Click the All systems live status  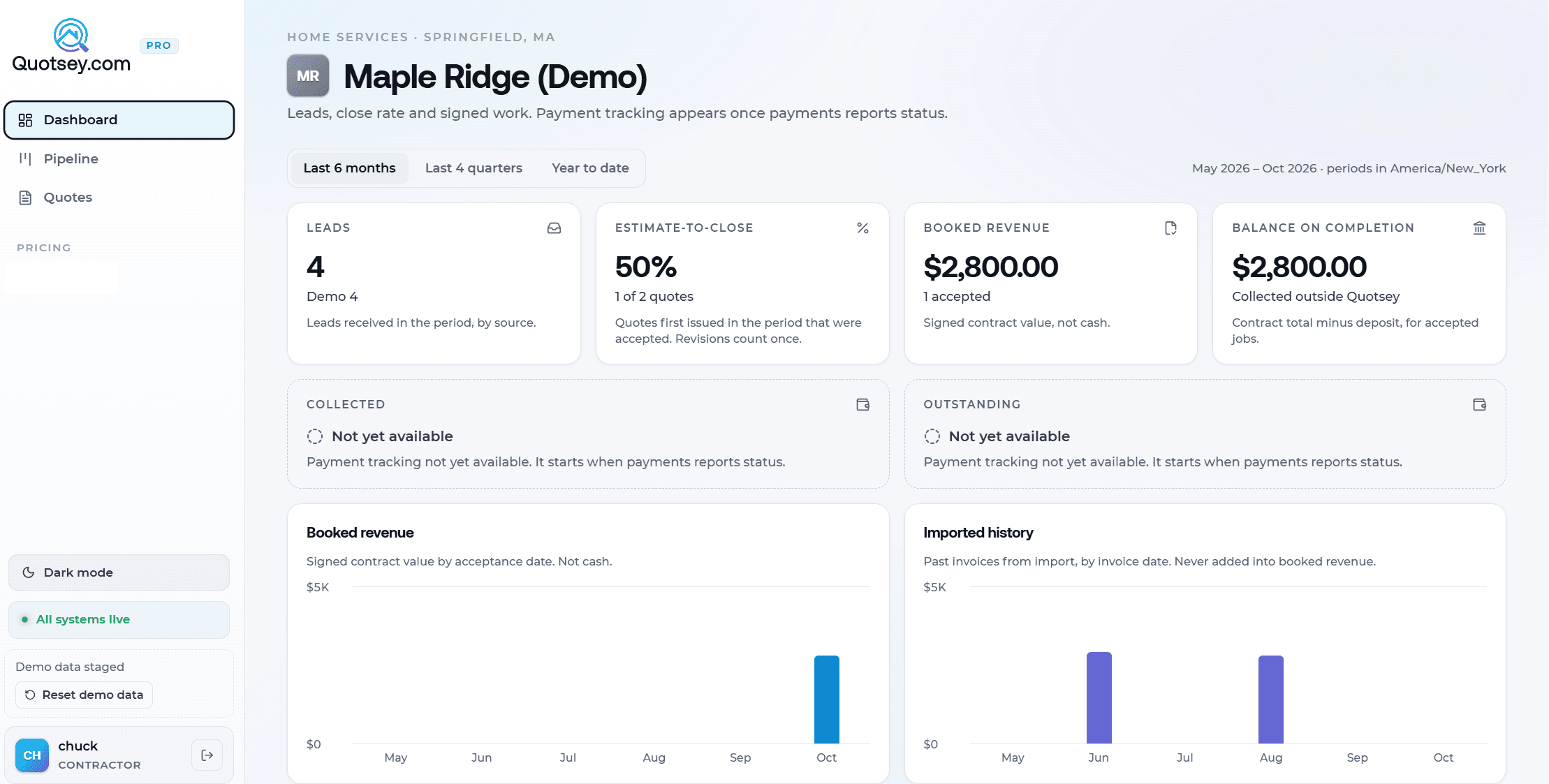click(x=119, y=620)
